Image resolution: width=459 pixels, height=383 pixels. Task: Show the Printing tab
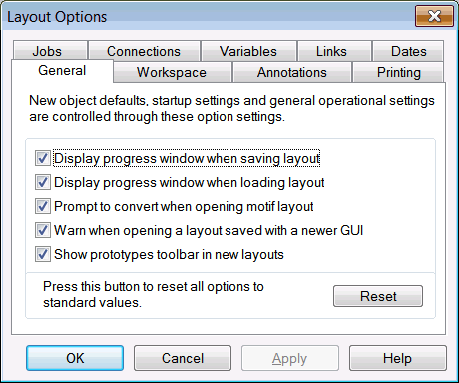click(x=398, y=72)
